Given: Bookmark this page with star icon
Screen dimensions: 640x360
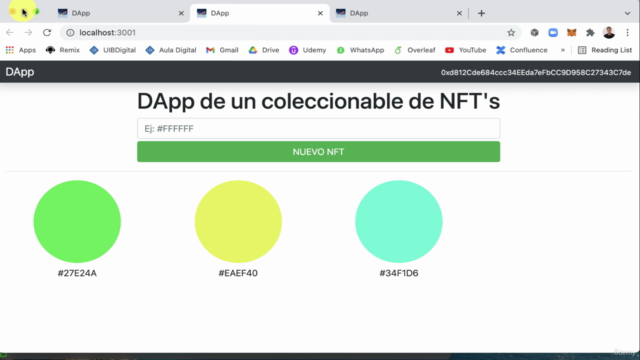Looking at the screenshot, I should point(511,33).
